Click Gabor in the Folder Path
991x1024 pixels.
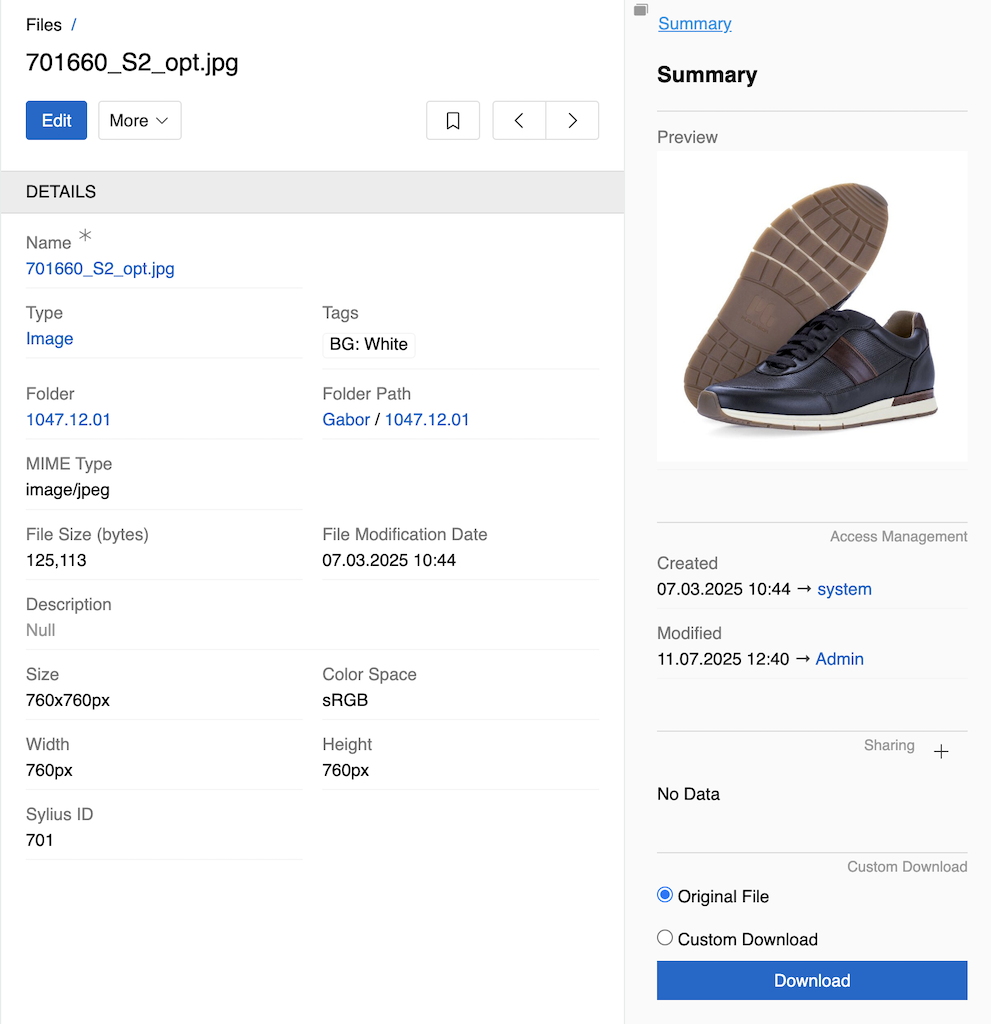coord(346,420)
